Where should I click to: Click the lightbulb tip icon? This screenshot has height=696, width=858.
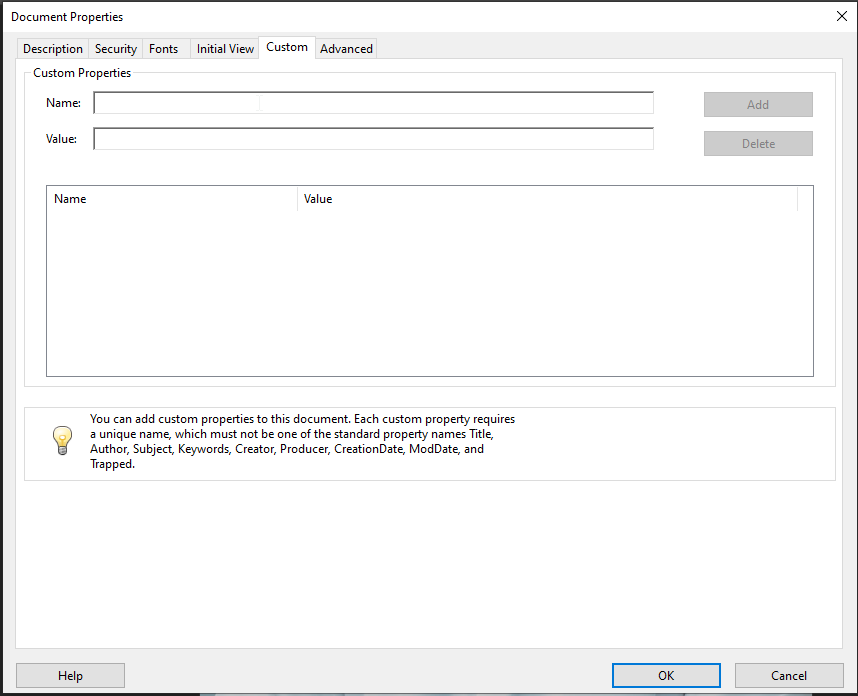[62, 441]
